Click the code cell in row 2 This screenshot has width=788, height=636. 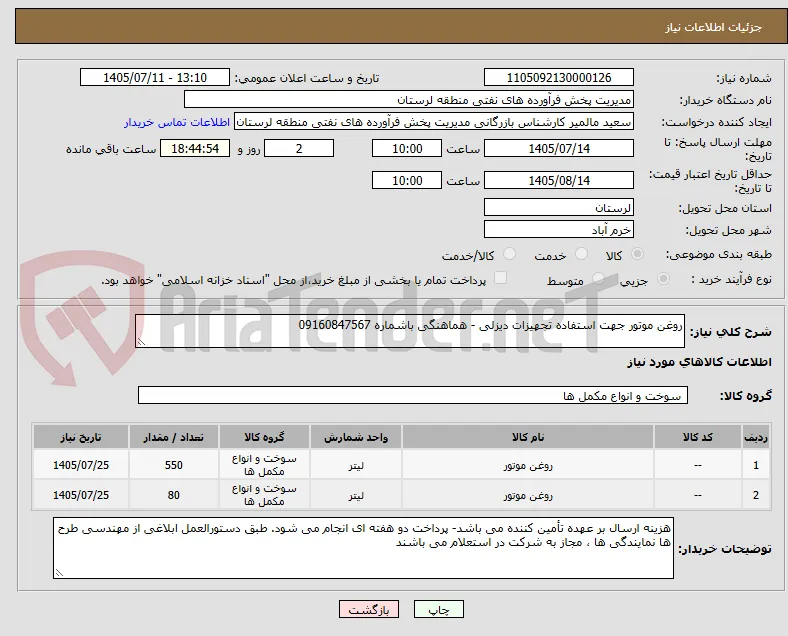pyautogui.click(x=698, y=495)
